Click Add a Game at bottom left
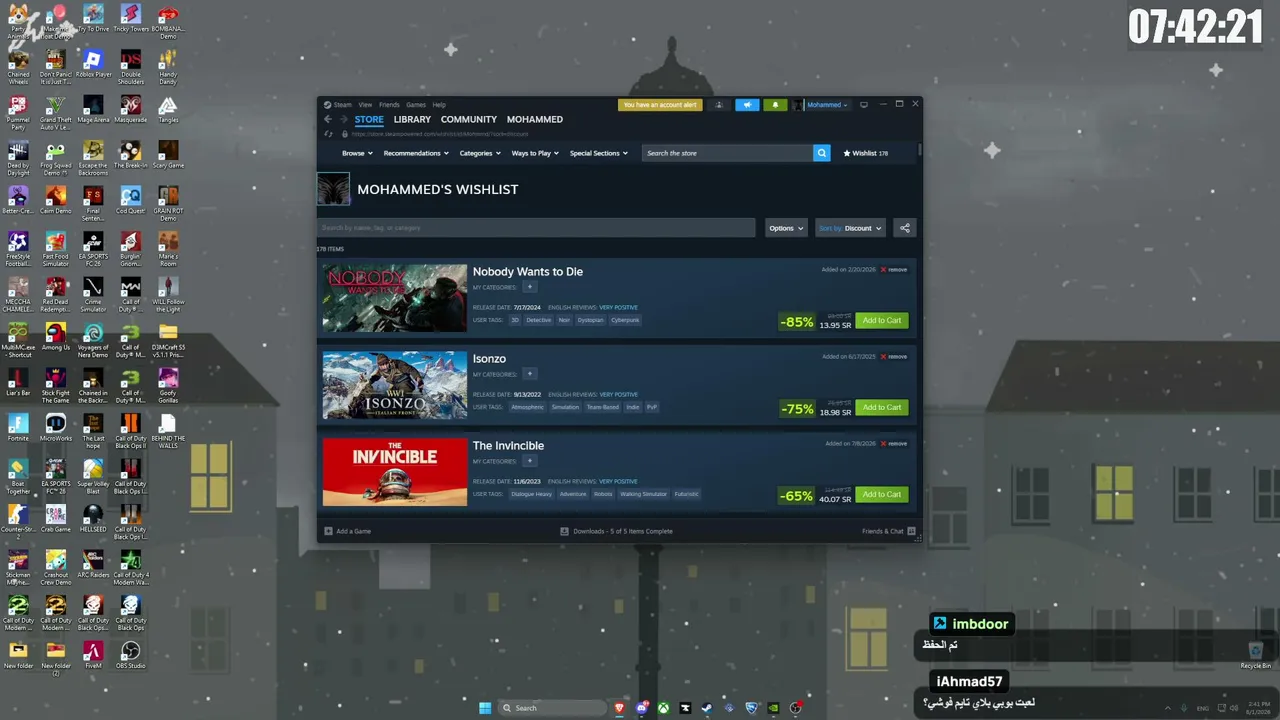Image resolution: width=1280 pixels, height=720 pixels. (348, 531)
